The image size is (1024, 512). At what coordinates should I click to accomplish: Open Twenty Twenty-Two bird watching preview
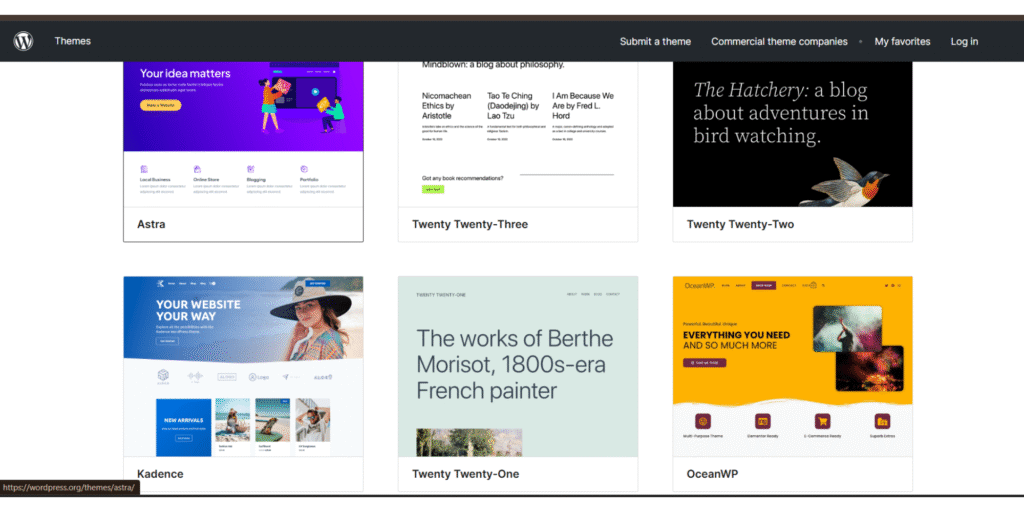[793, 135]
